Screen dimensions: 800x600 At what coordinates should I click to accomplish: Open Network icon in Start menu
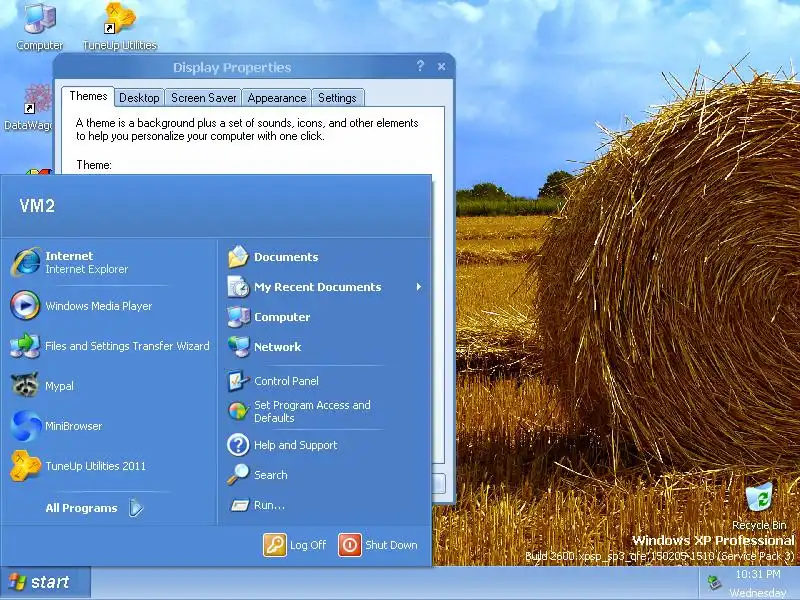tap(238, 346)
